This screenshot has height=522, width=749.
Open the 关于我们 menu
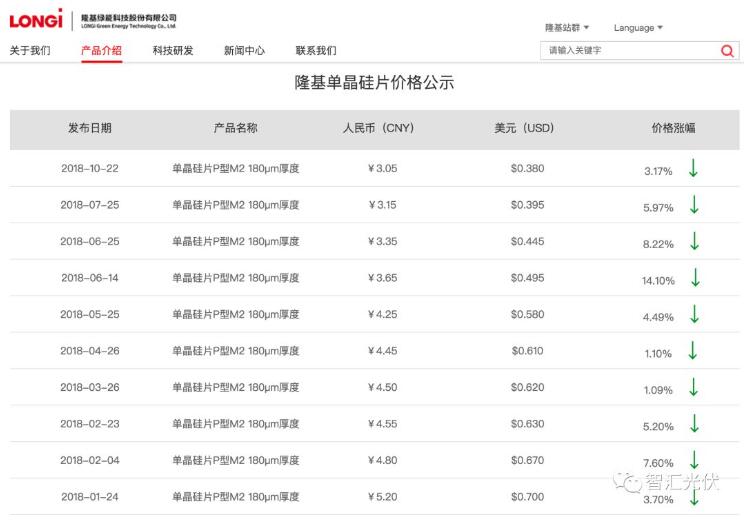tap(30, 51)
